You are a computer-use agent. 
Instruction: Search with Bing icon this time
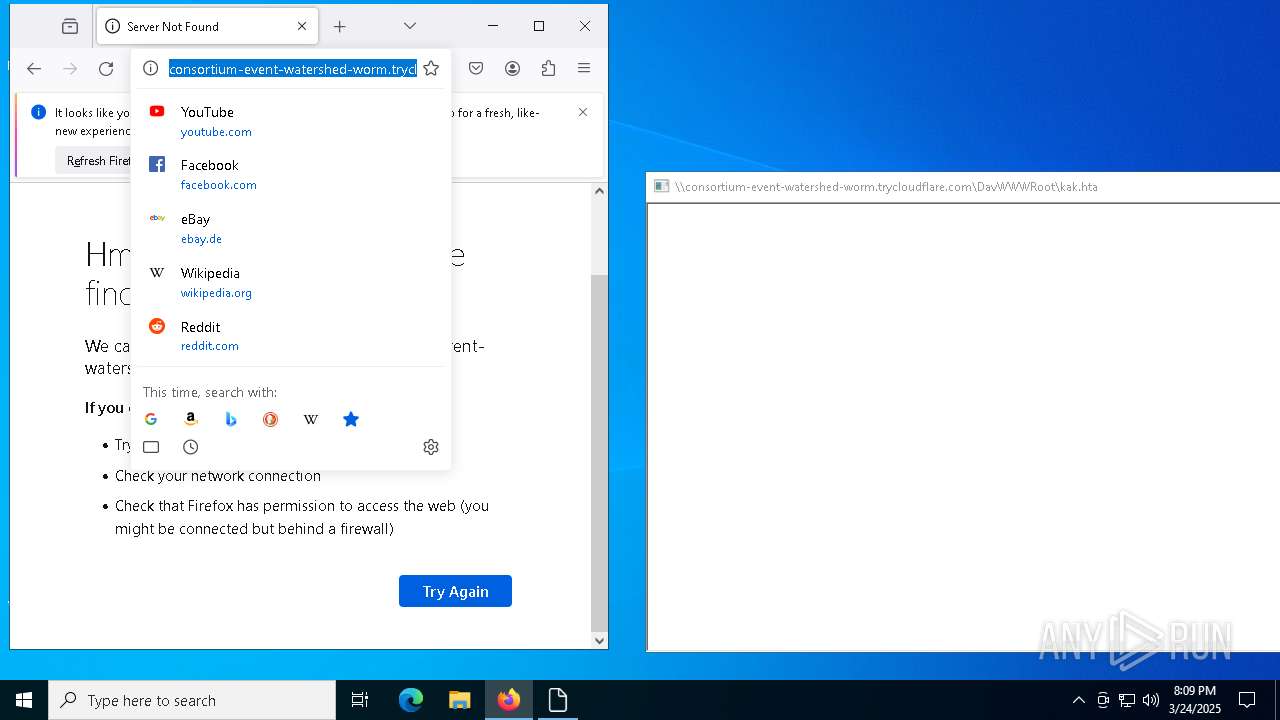tap(231, 419)
